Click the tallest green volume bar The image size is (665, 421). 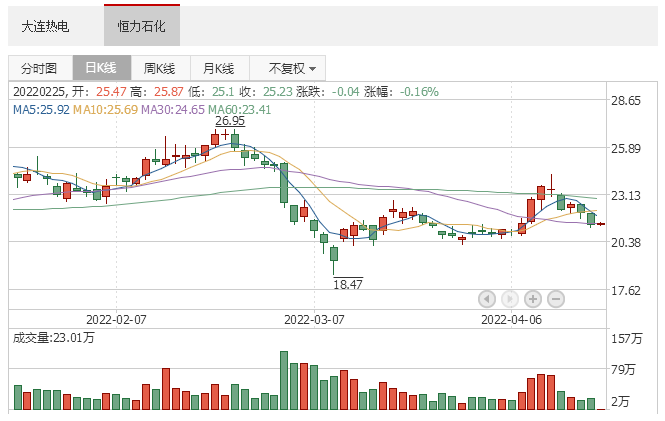(x=284, y=380)
